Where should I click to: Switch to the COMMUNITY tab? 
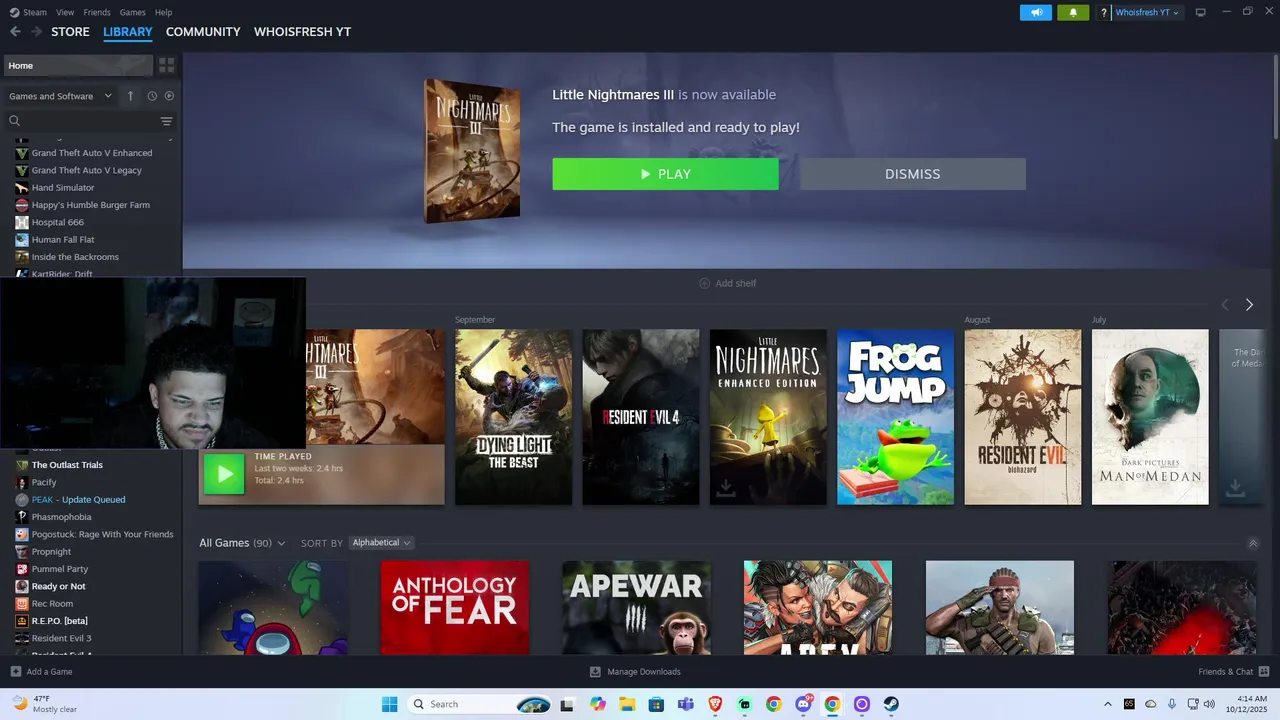pos(203,32)
